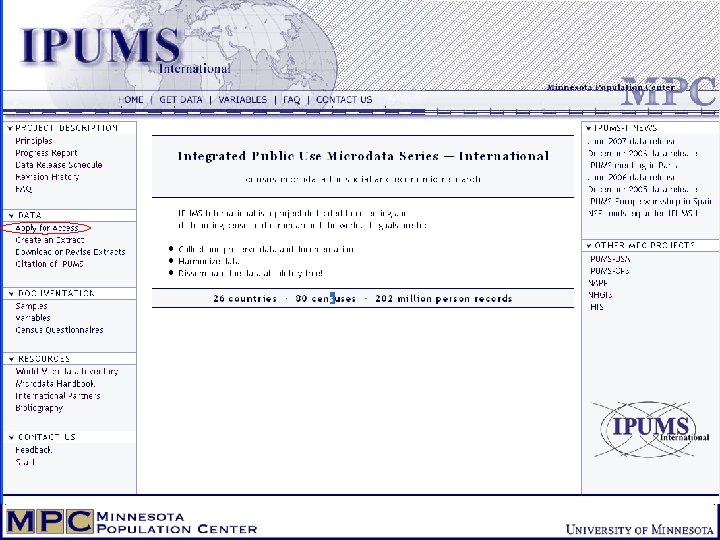Open the Microdata Handbook link
Screen dimensions: 720x540
click(x=55, y=383)
